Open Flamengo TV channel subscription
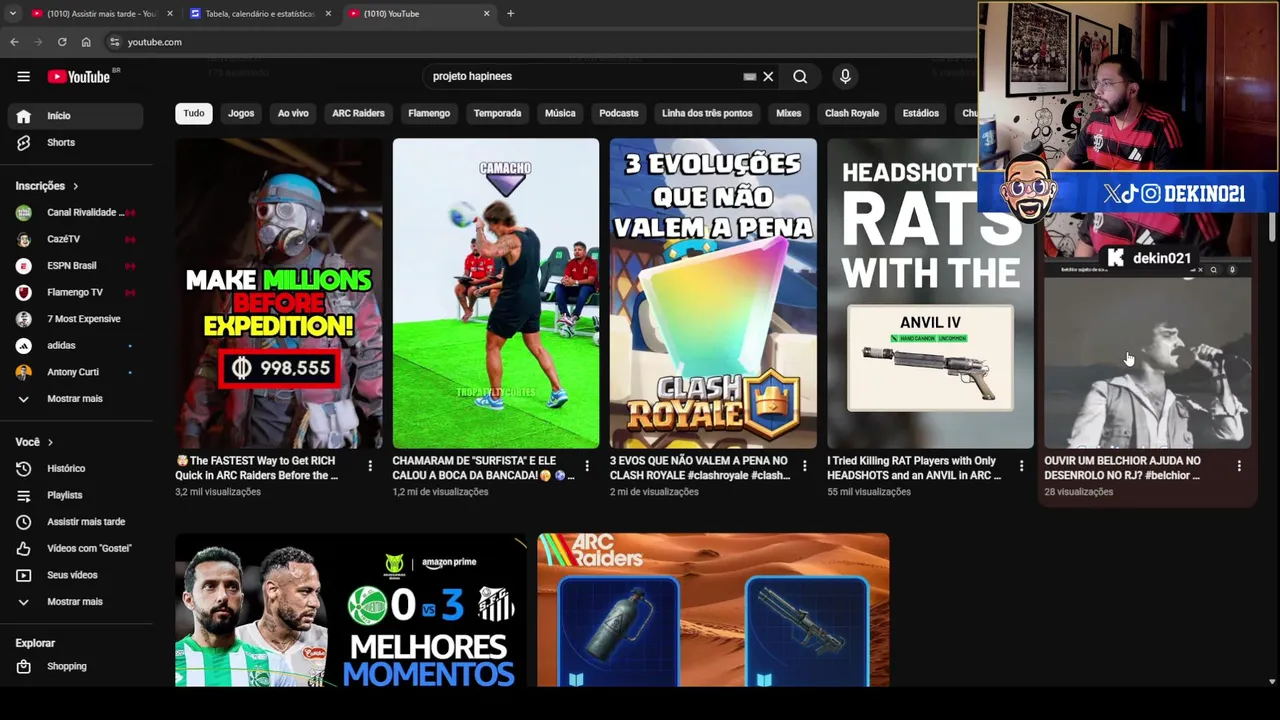Viewport: 1280px width, 720px height. (x=76, y=292)
